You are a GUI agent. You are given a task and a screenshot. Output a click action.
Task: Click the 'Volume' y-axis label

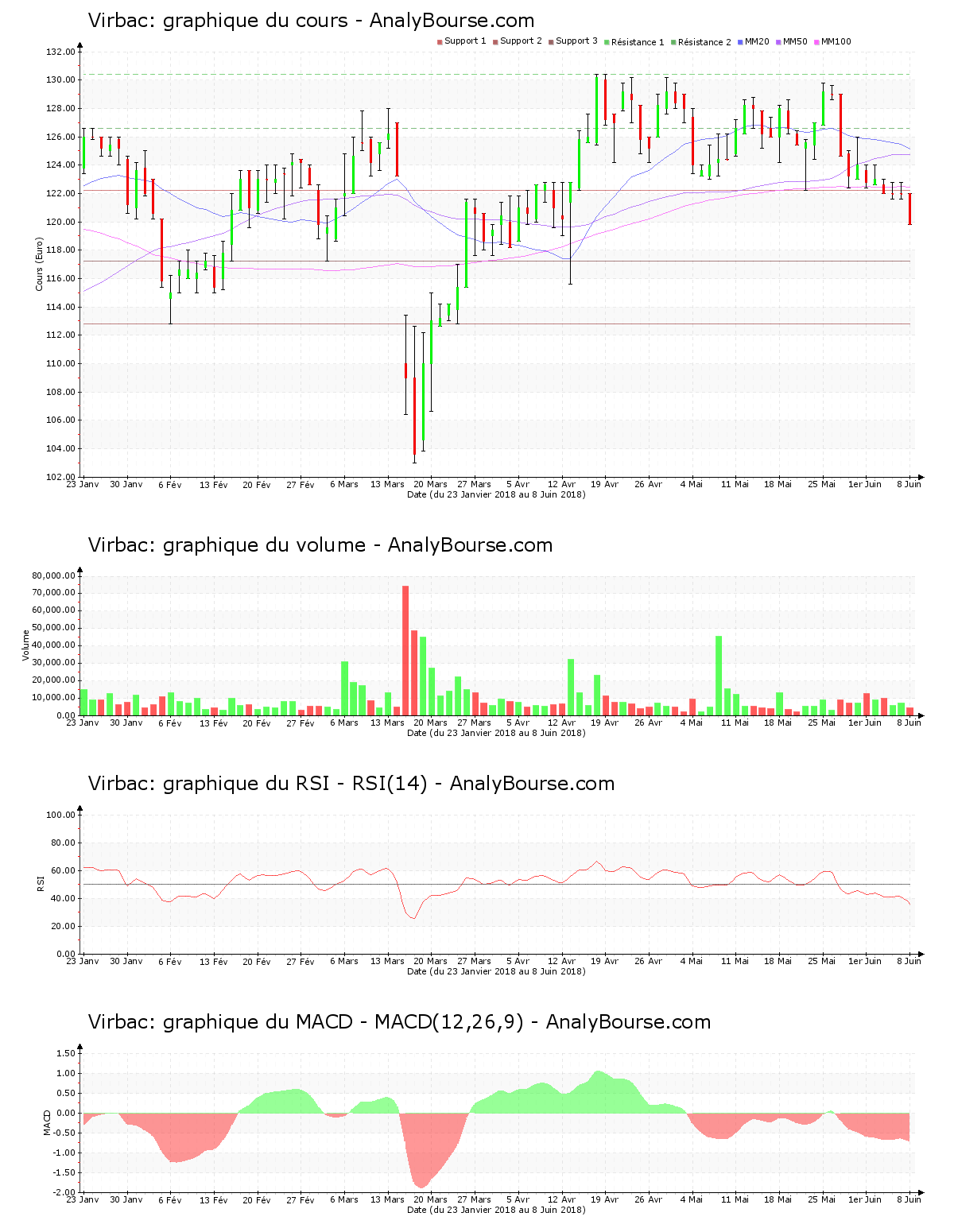tap(25, 645)
